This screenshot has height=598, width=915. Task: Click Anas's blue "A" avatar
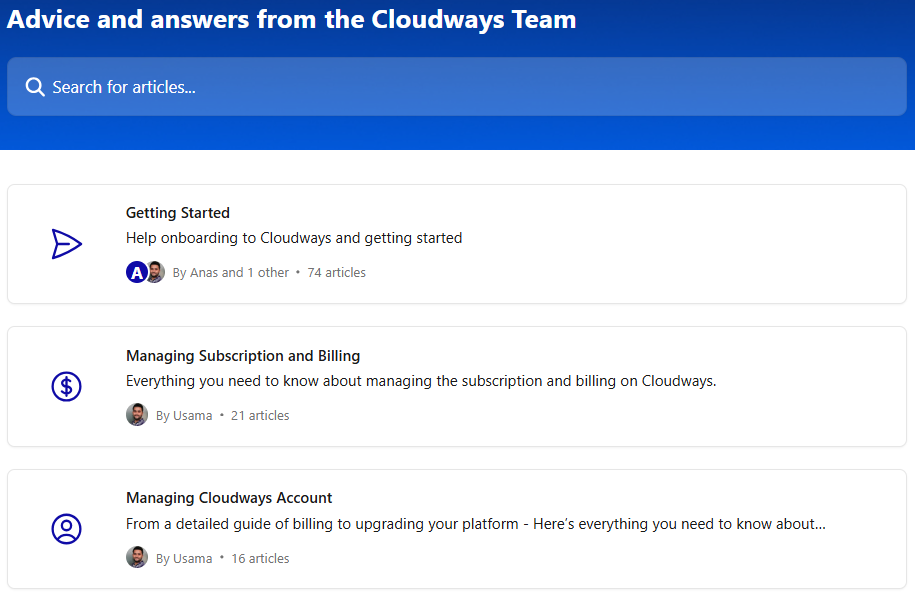tap(137, 272)
